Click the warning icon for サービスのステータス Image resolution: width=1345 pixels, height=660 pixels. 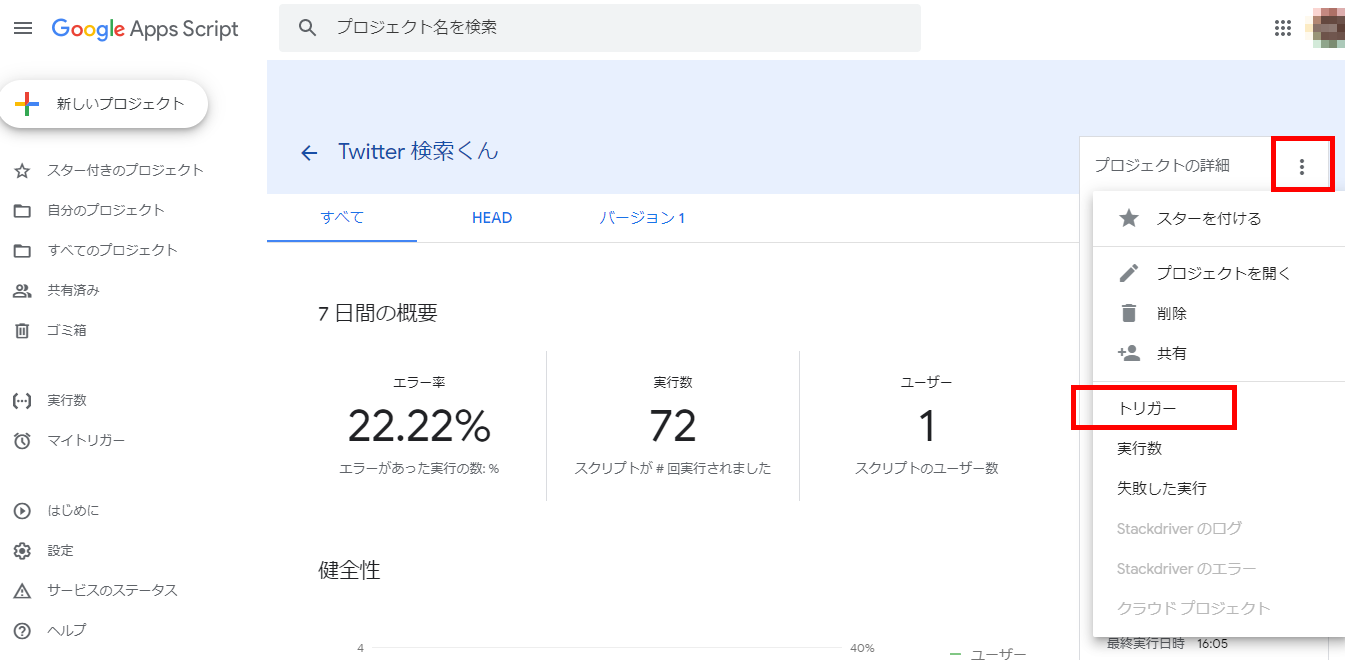[22, 591]
